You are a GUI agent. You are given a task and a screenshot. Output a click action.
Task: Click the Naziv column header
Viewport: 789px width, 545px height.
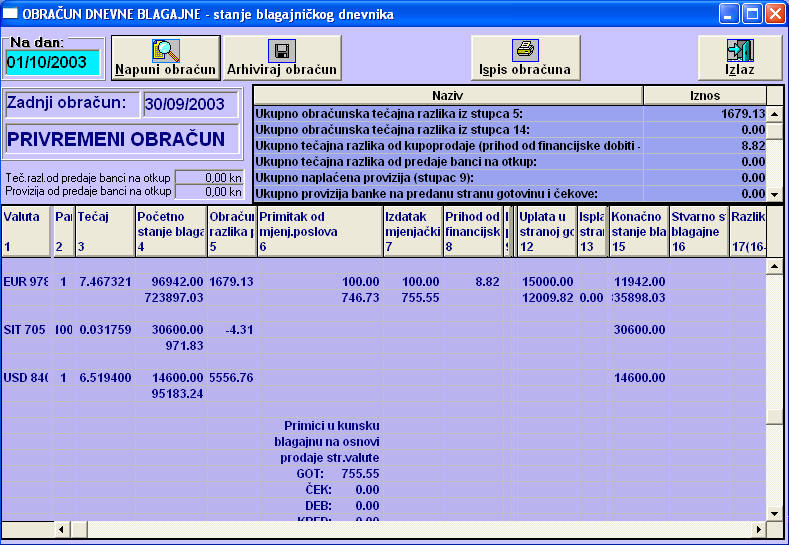tap(447, 94)
